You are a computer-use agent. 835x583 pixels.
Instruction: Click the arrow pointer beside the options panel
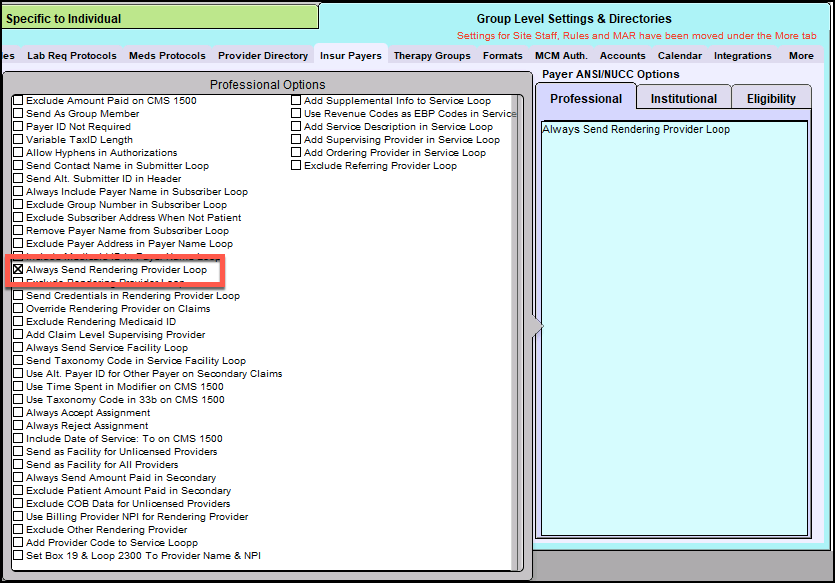click(x=537, y=326)
